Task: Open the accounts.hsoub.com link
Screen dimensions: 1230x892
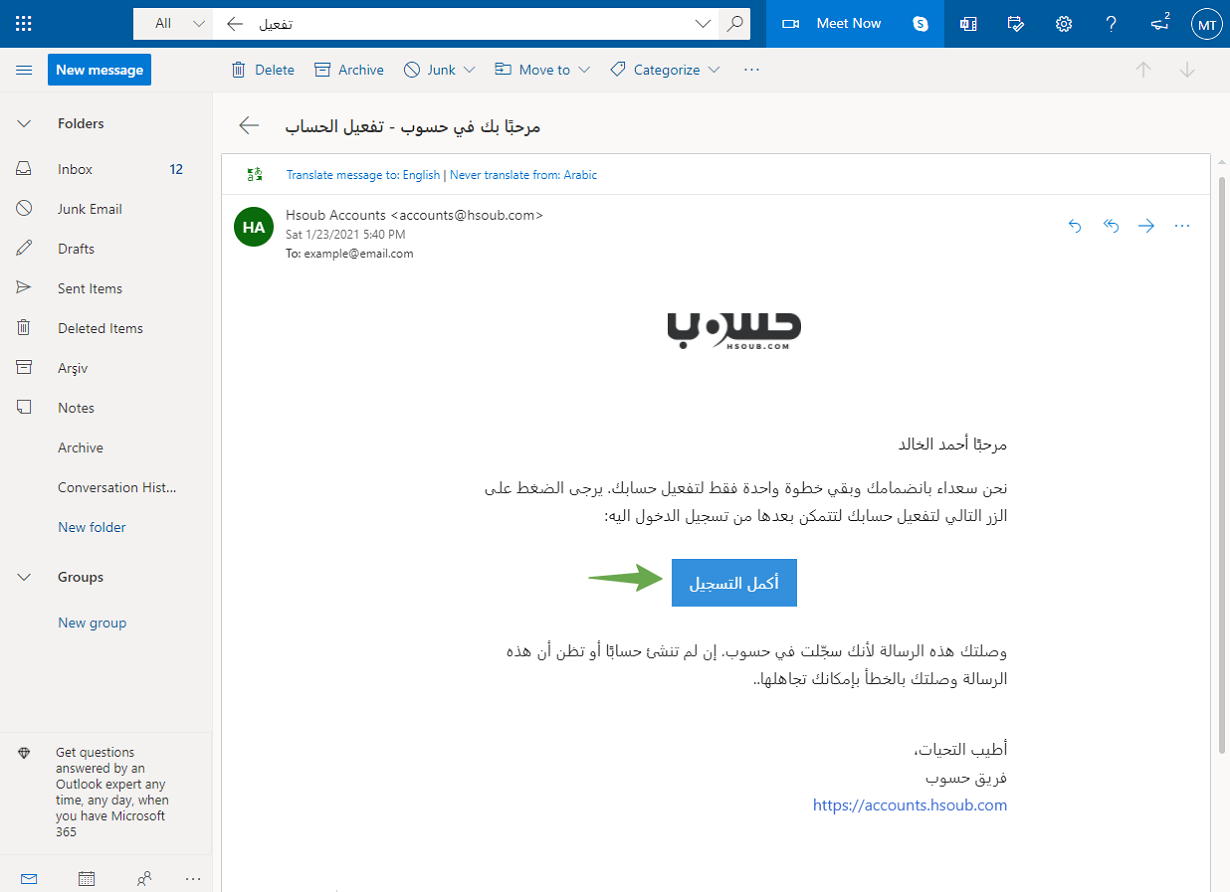Action: pos(910,805)
